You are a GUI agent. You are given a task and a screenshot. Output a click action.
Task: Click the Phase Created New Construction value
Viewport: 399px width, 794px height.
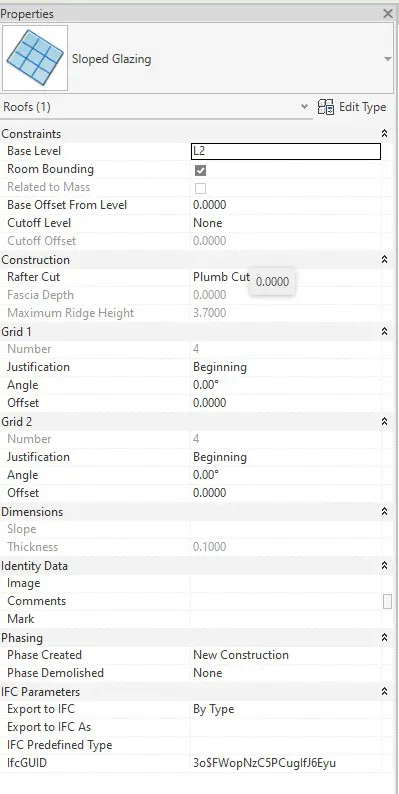(241, 655)
